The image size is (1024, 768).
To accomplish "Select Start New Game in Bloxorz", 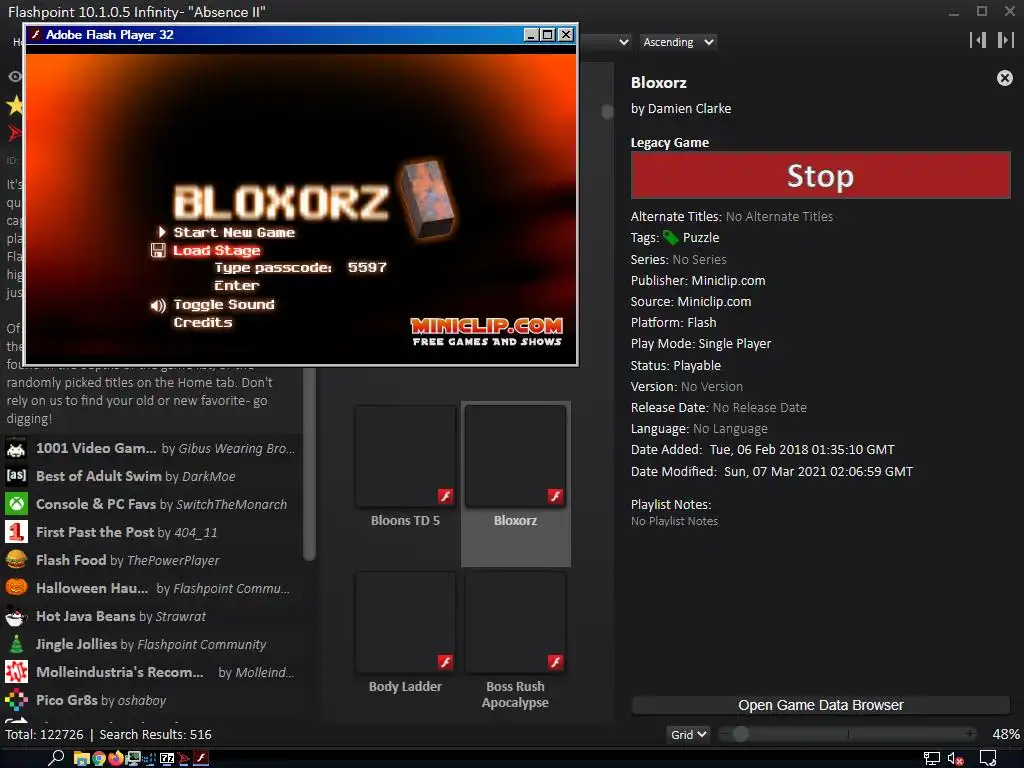I will pos(234,232).
